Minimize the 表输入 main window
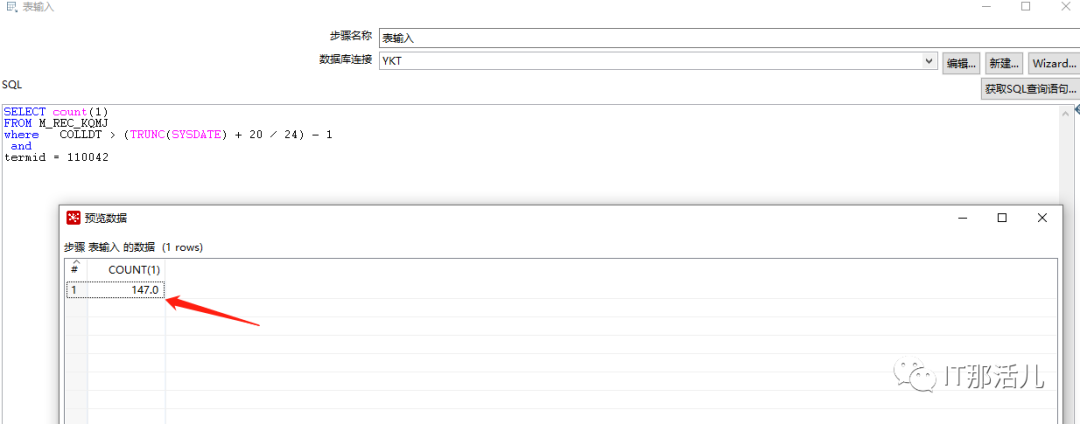1080x424 pixels. click(x=984, y=6)
